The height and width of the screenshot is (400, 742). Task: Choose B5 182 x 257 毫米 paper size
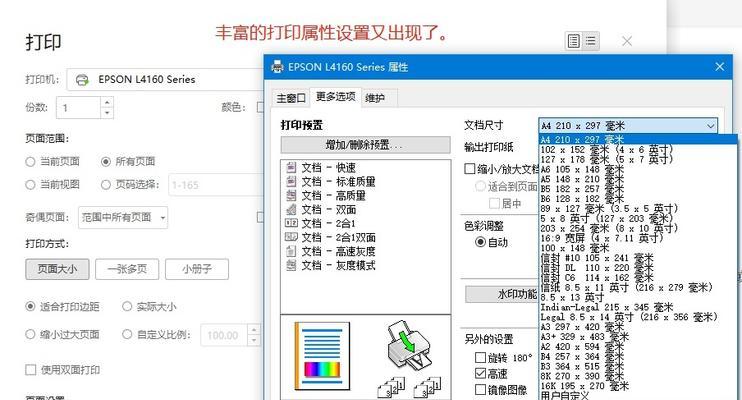click(x=638, y=189)
